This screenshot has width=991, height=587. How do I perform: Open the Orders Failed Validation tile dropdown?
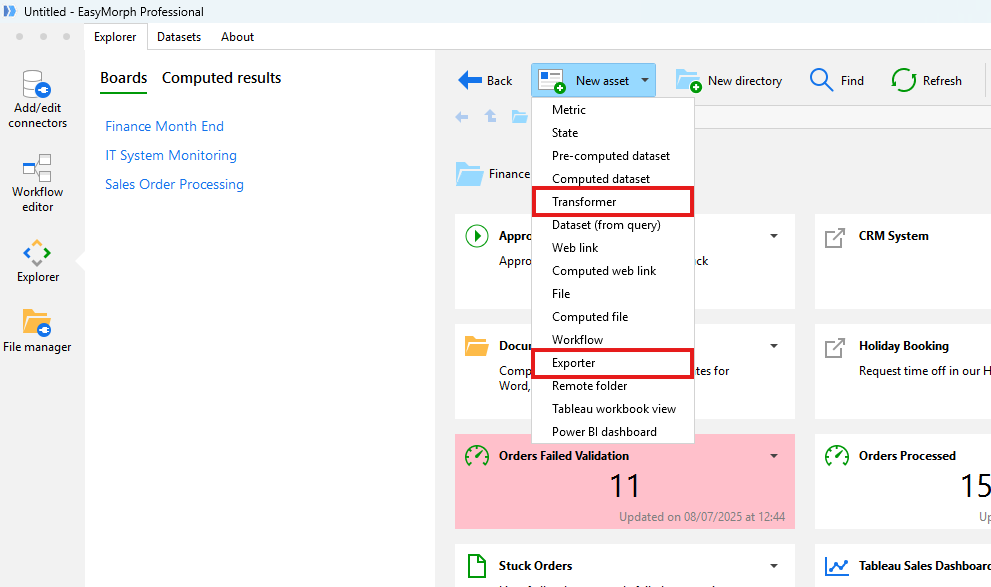pos(773,455)
